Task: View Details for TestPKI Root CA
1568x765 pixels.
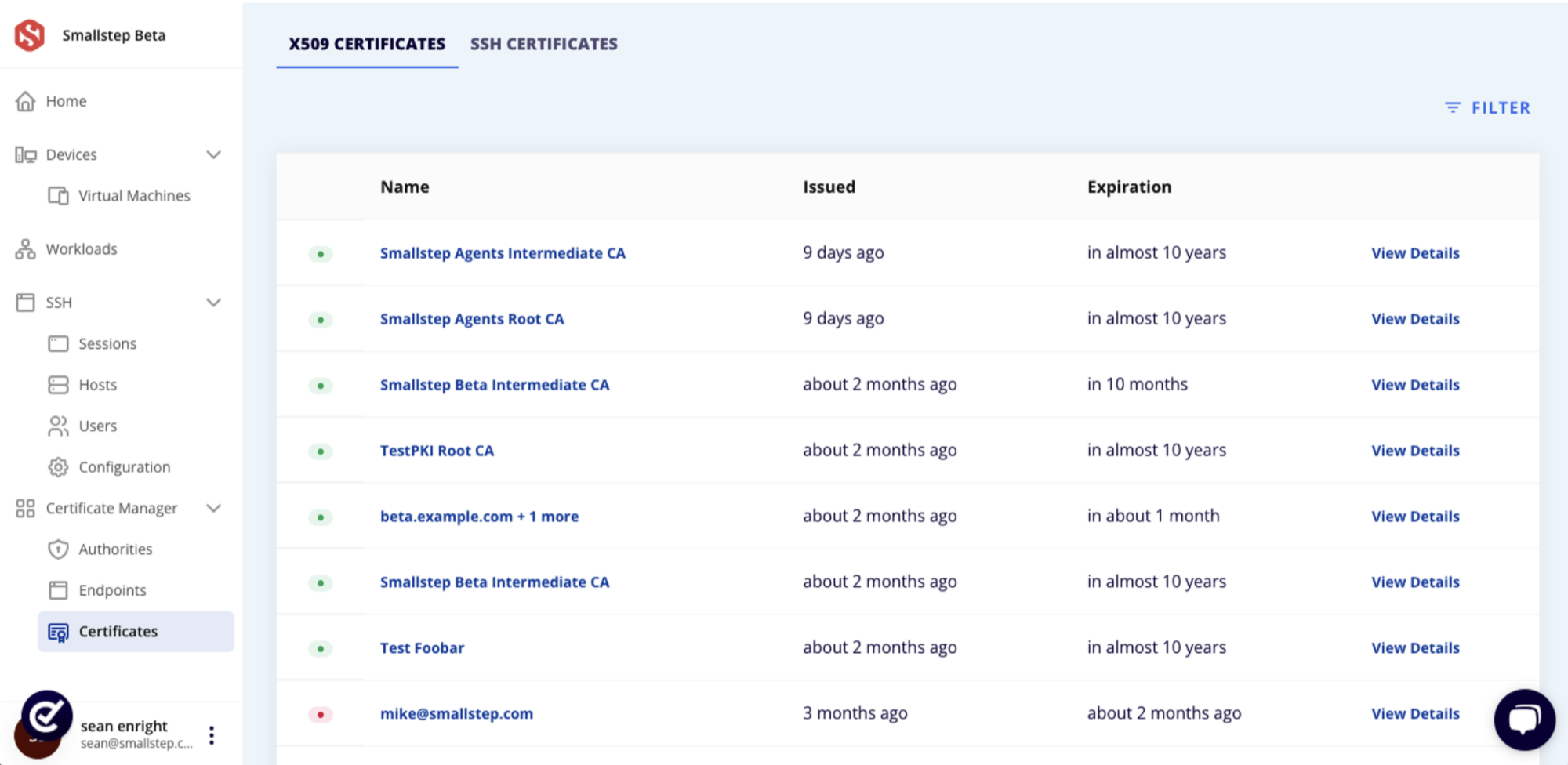Action: tap(1415, 451)
